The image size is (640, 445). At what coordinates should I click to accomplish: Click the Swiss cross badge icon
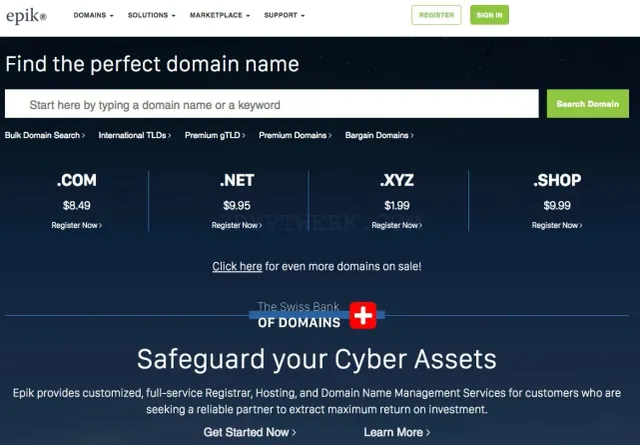(363, 315)
